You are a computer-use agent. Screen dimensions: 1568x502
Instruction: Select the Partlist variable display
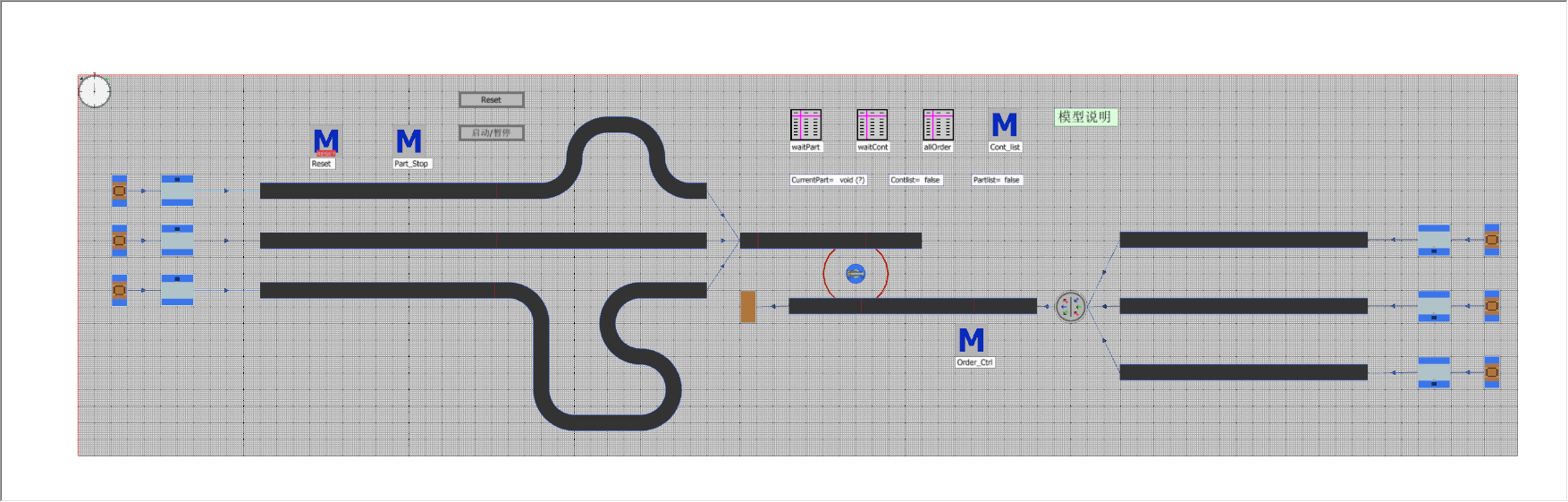point(997,180)
